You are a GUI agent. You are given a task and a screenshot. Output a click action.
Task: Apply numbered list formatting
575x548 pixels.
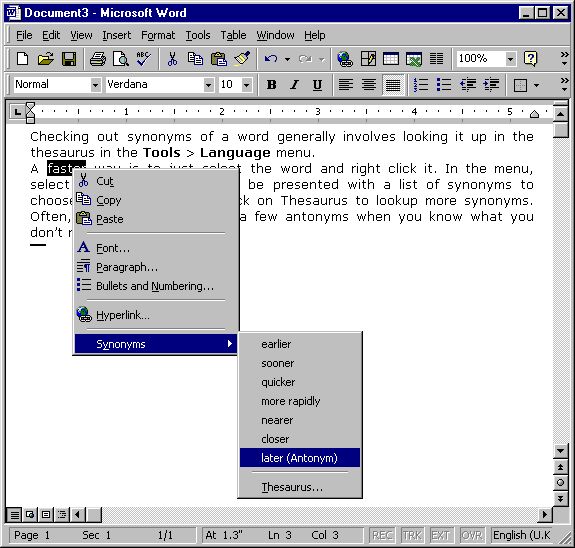421,85
